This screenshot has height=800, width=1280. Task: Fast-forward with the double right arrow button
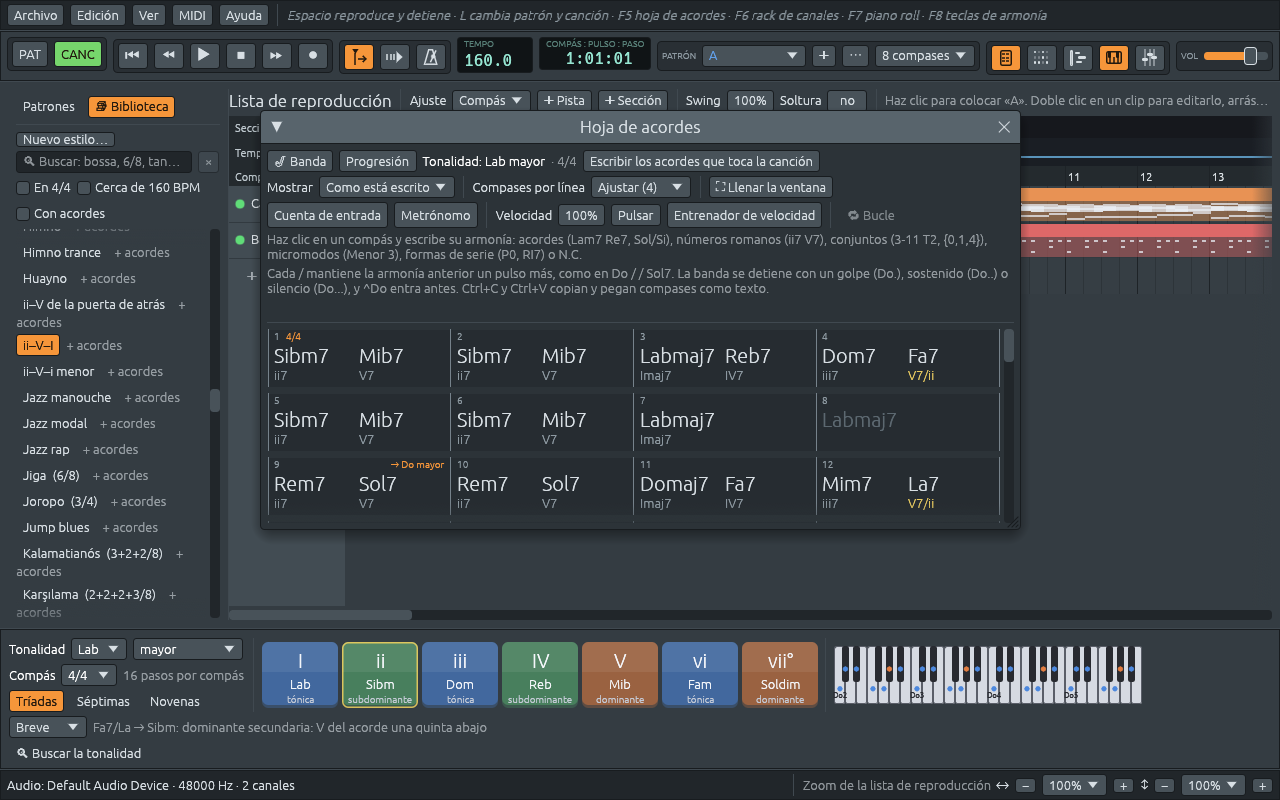coord(277,56)
